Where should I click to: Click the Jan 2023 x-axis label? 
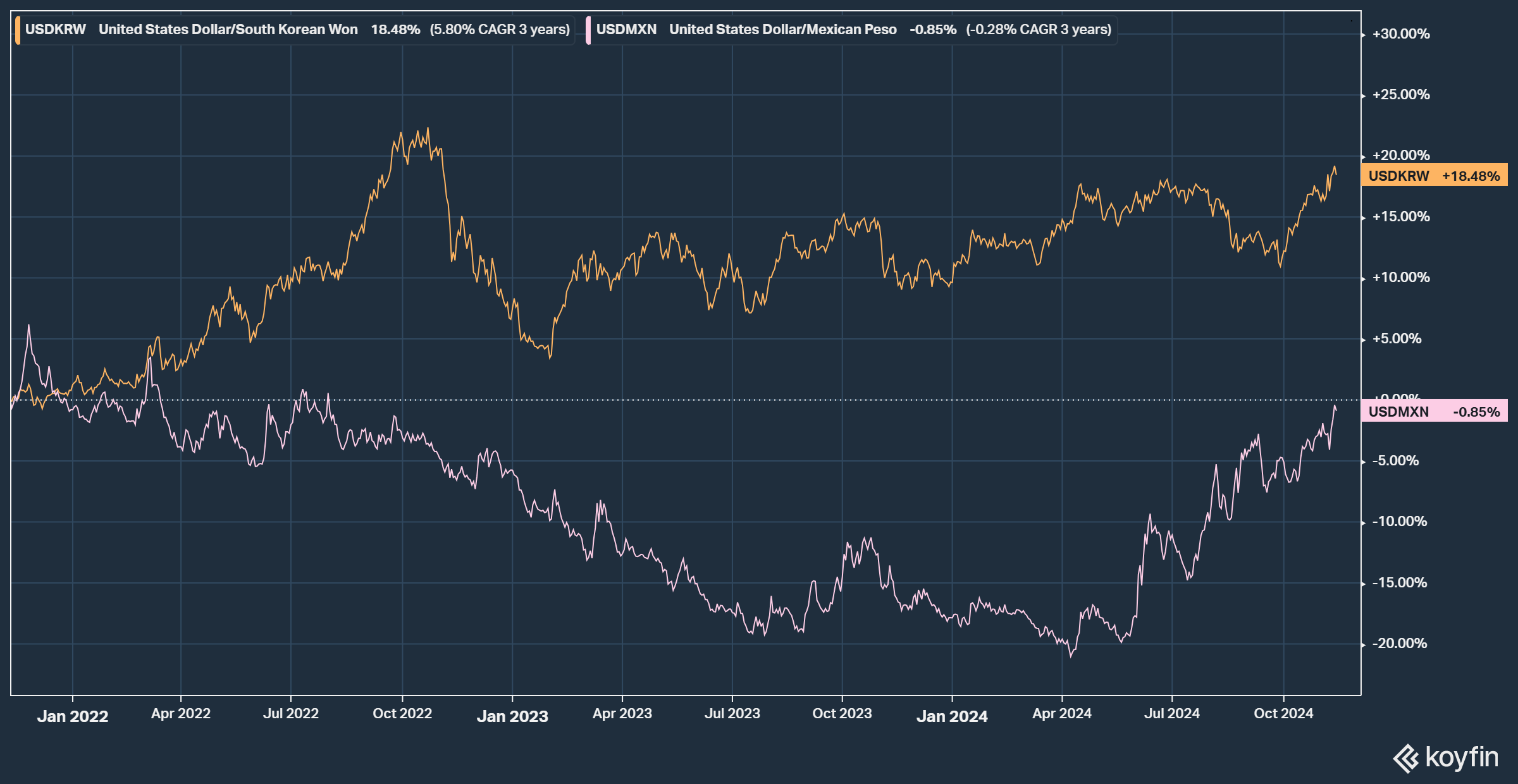click(512, 716)
